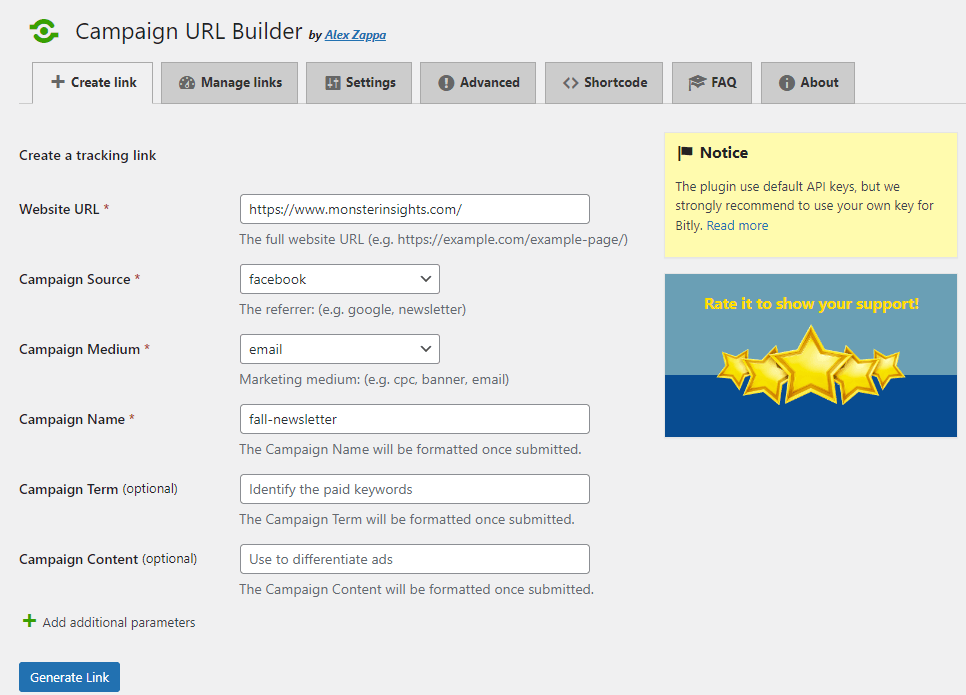Click the green Campaign URL Builder logo
This screenshot has width=966, height=695.
click(43, 31)
